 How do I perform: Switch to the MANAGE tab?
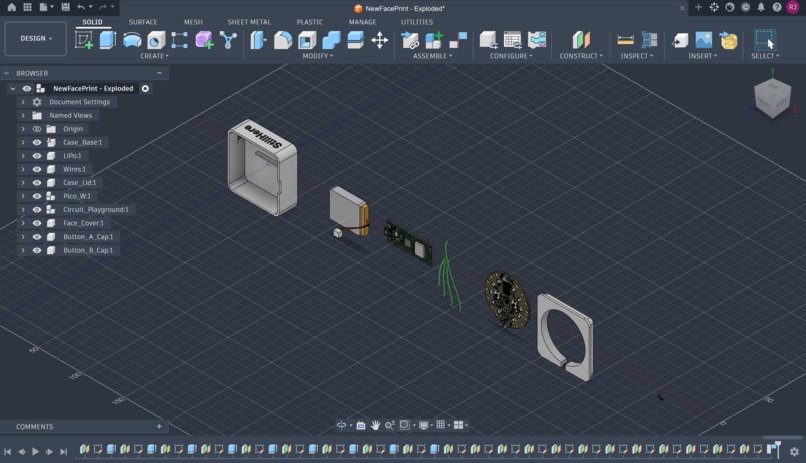point(362,22)
